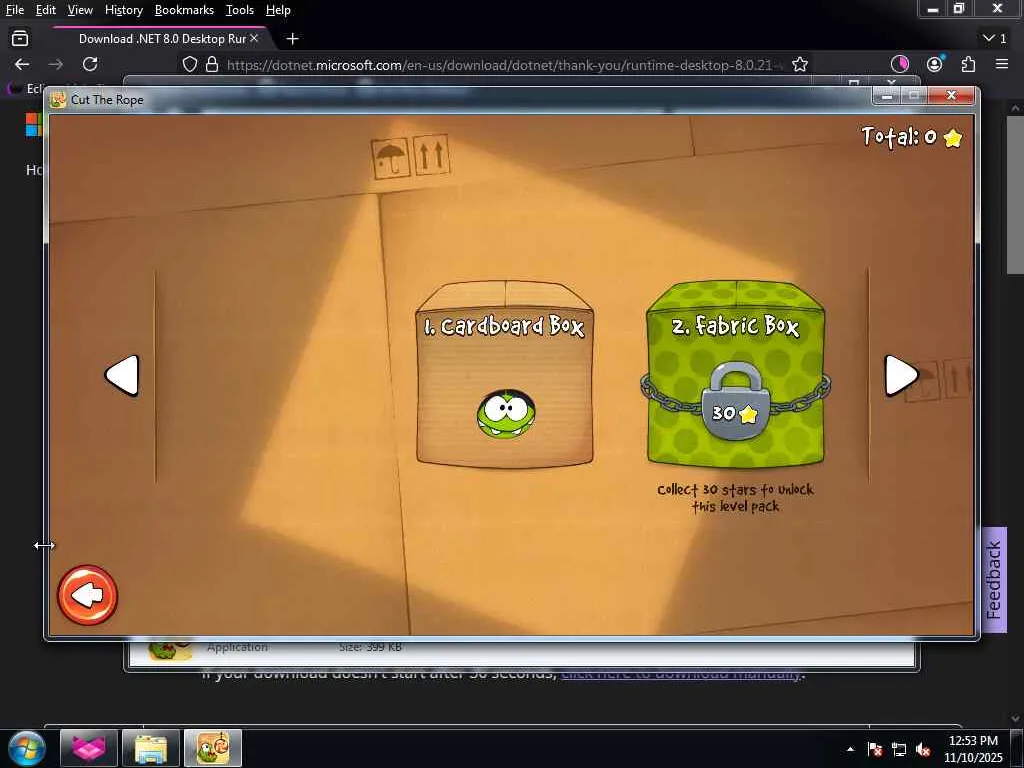Open Firefox Edit menu
The width and height of the screenshot is (1024, 768).
click(x=46, y=10)
